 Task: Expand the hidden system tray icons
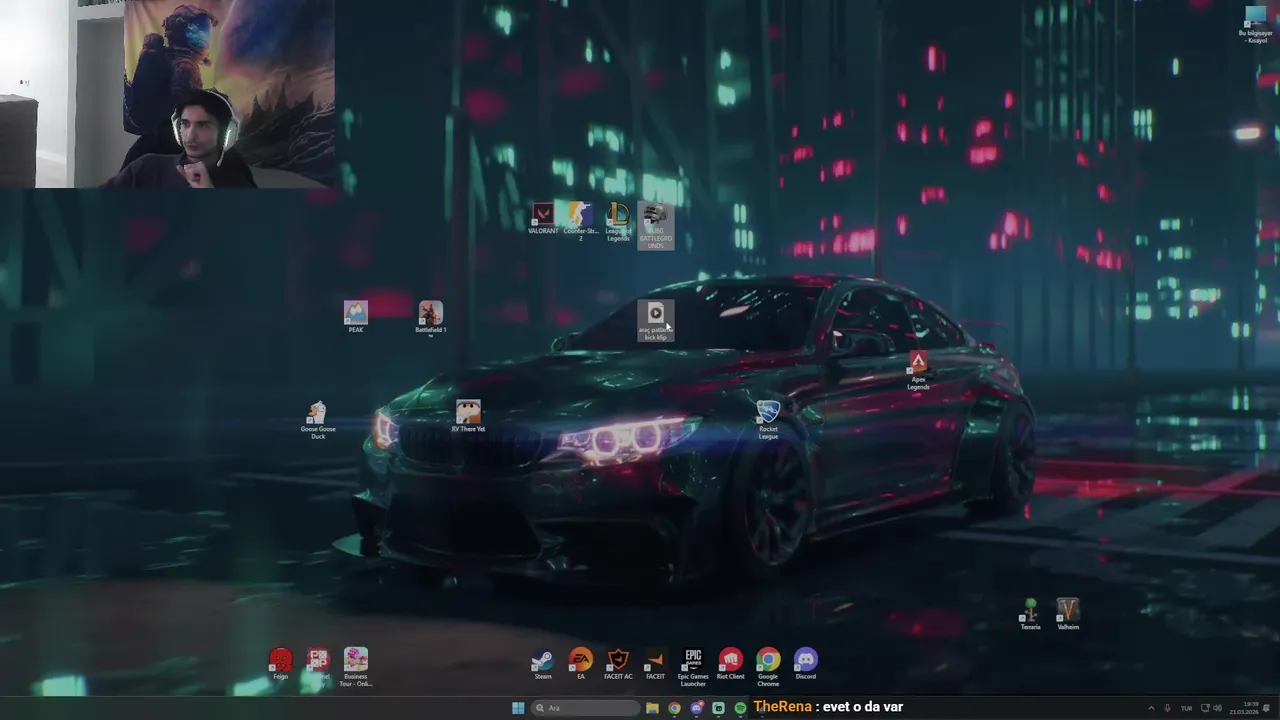[1151, 708]
